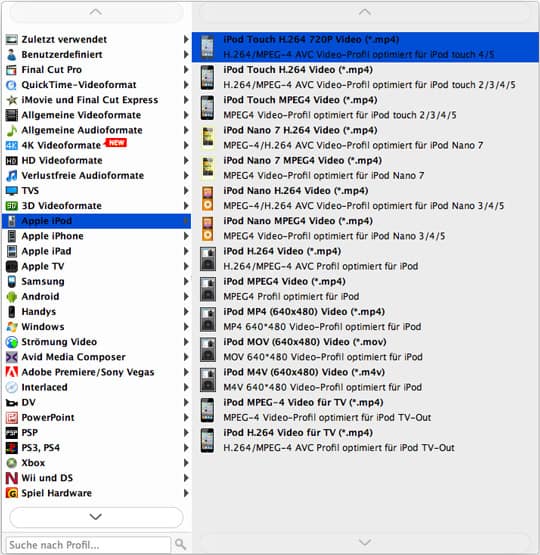Click the profile list down chevron
Image resolution: width=540 pixels, height=555 pixels.
(x=365, y=542)
